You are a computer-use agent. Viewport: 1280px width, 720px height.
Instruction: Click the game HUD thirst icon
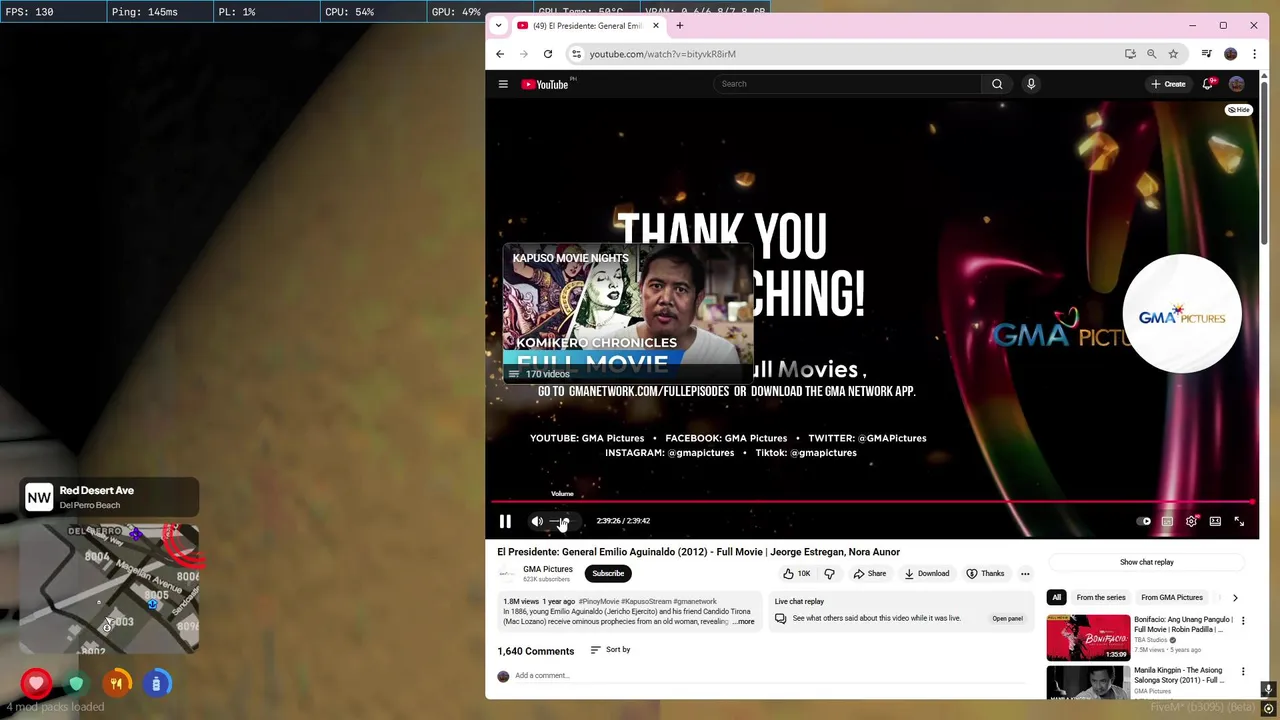tap(156, 684)
